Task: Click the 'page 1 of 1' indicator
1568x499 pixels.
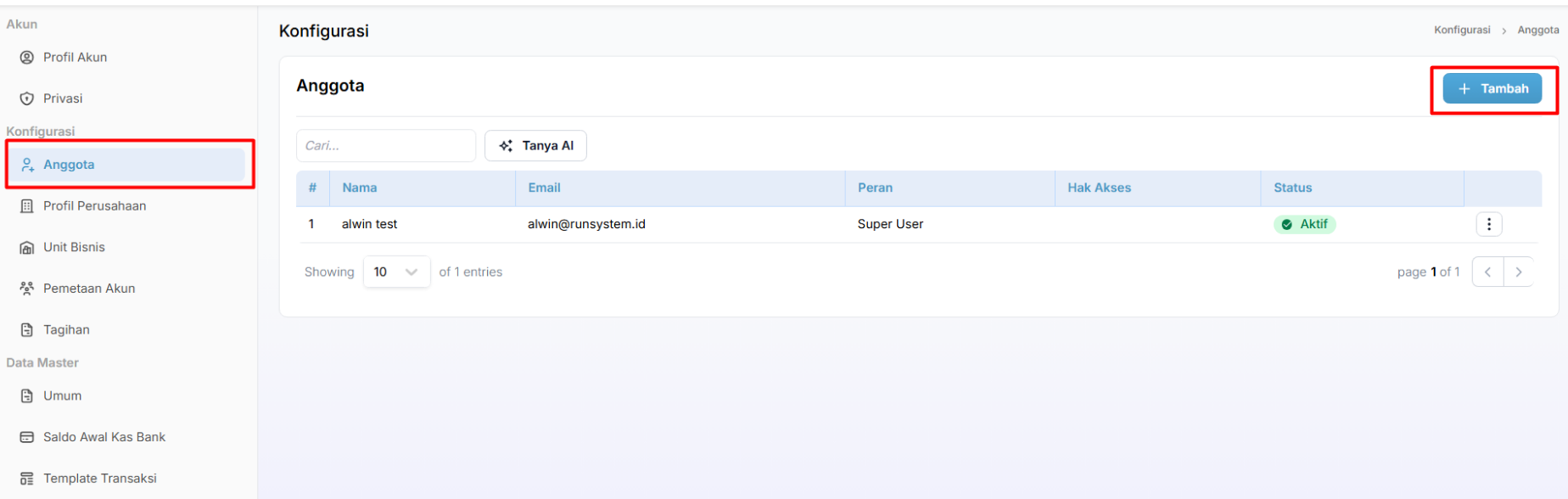Action: point(1428,272)
